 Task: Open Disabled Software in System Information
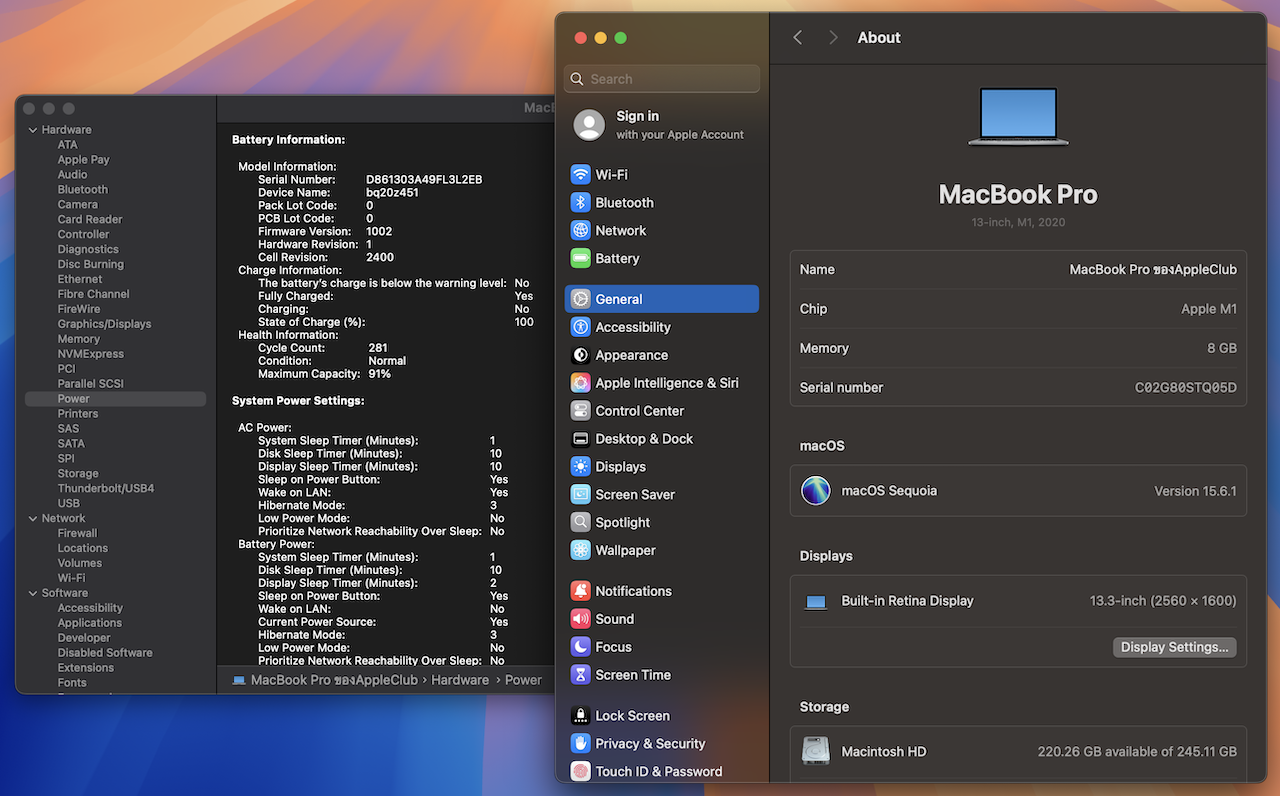pos(105,653)
